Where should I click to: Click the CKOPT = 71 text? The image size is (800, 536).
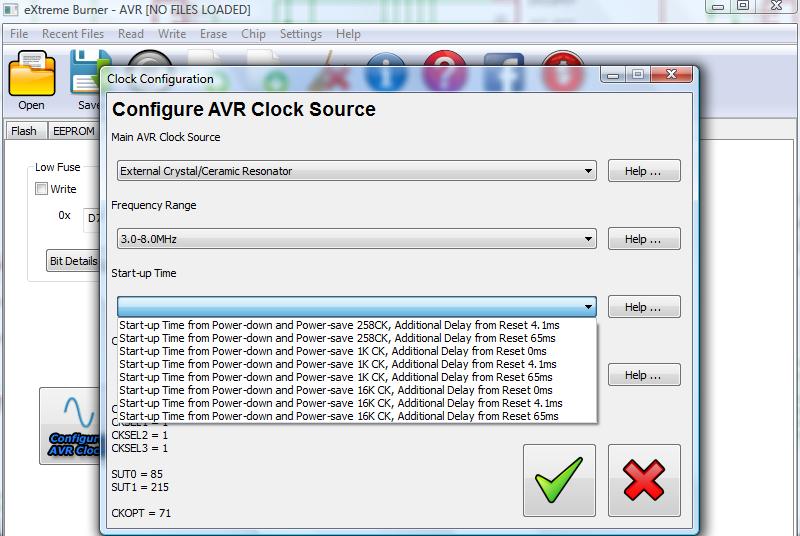pos(141,513)
